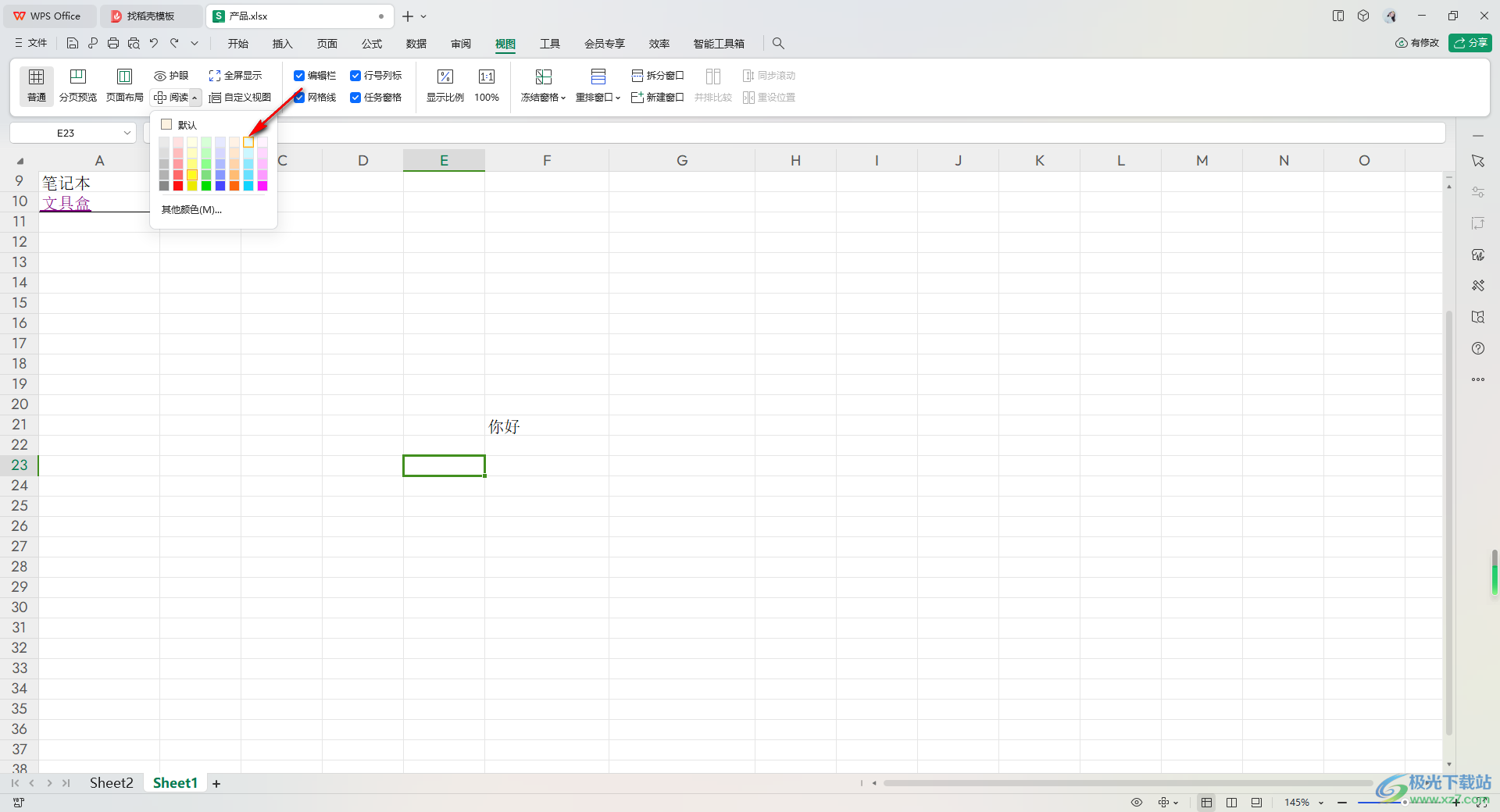Reset zoom with the 100% icon
This screenshot has width=1500, height=812.
[x=487, y=85]
